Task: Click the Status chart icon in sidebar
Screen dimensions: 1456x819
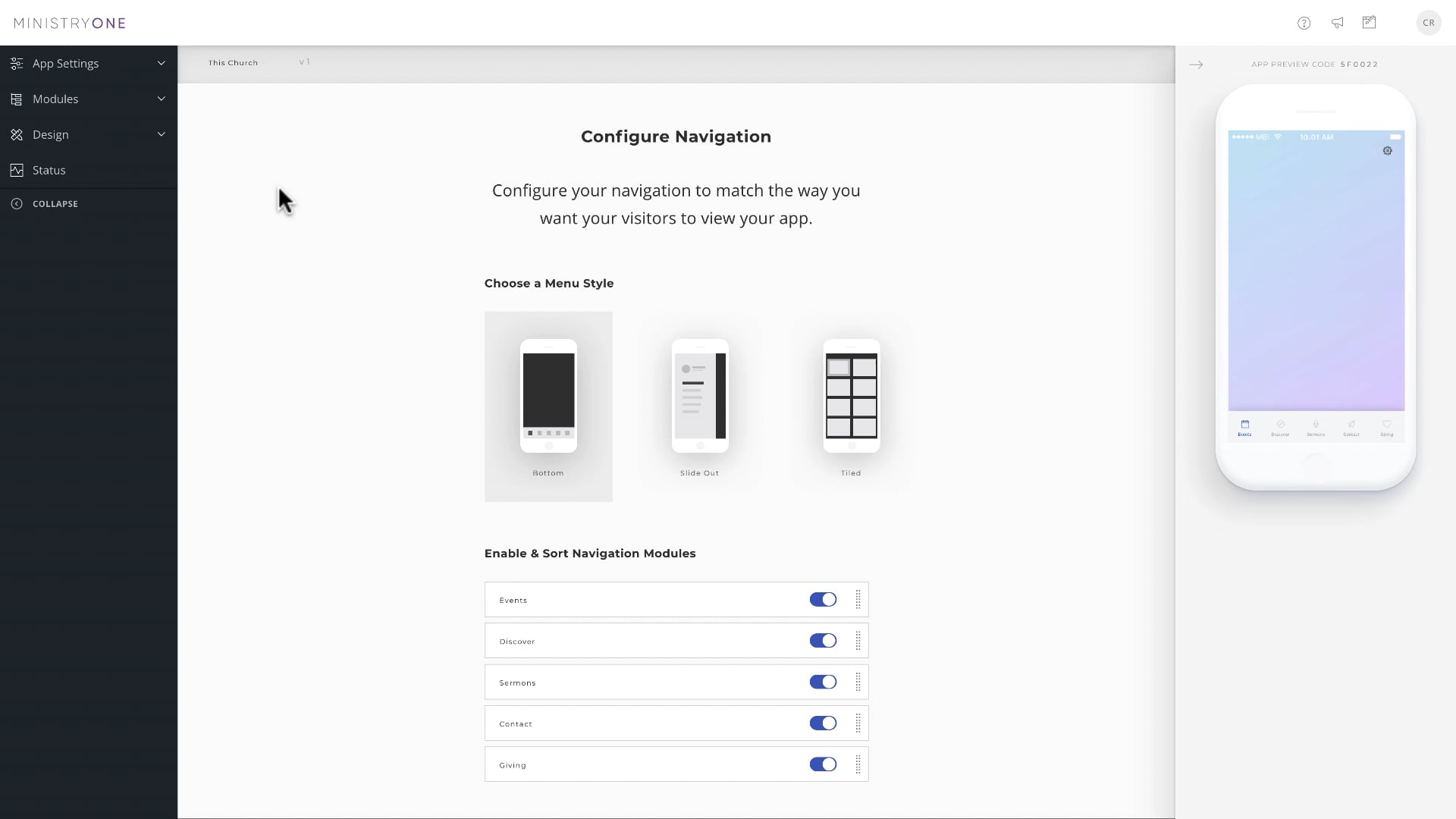Action: click(17, 170)
